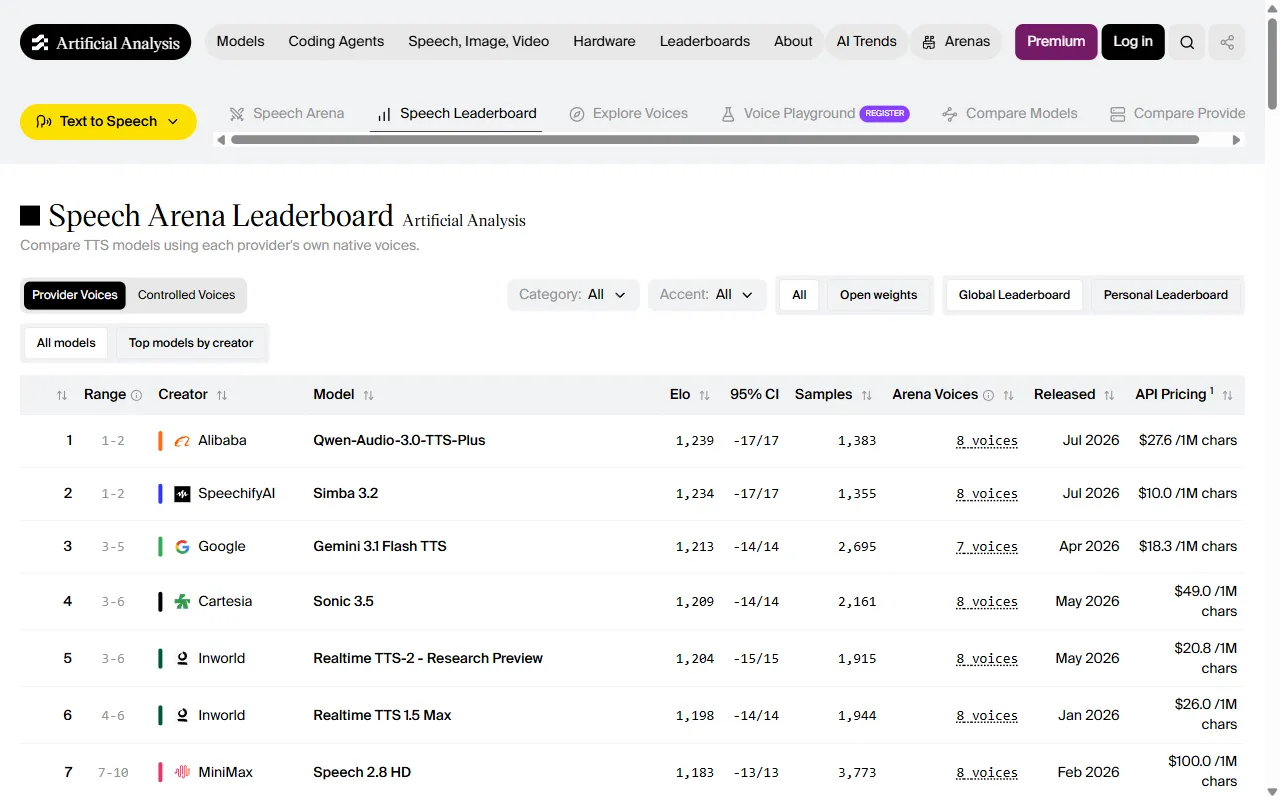Click the Premium button
This screenshot has height=800, width=1280.
[1056, 42]
